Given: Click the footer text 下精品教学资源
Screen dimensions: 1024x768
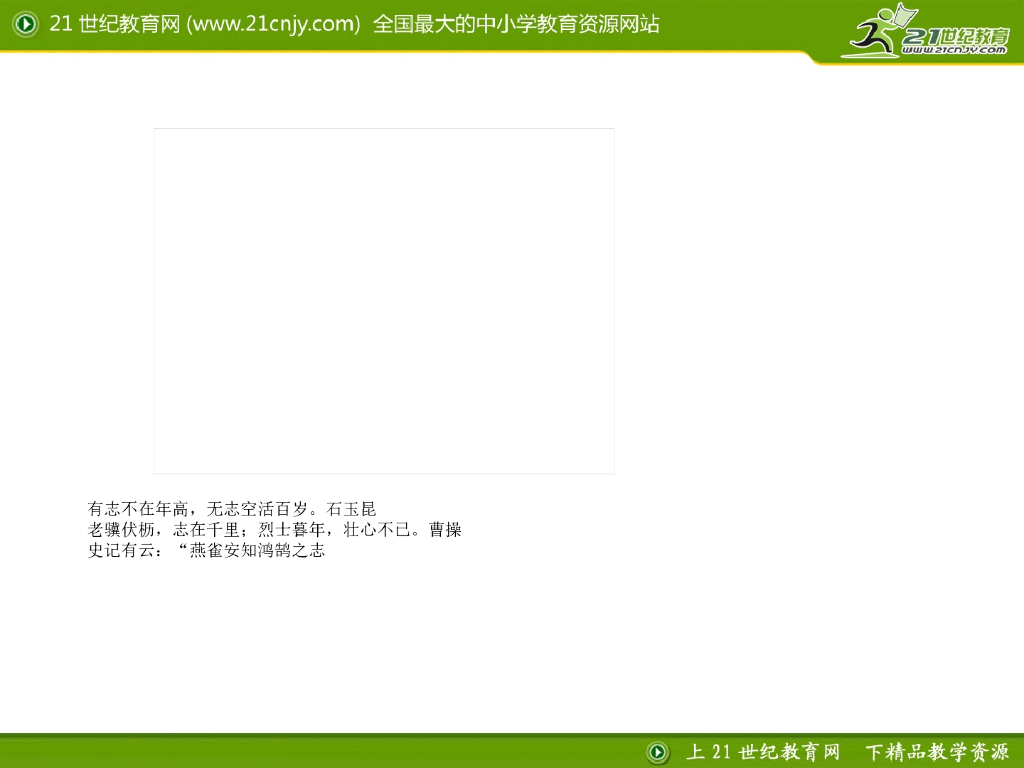Looking at the screenshot, I should [937, 752].
